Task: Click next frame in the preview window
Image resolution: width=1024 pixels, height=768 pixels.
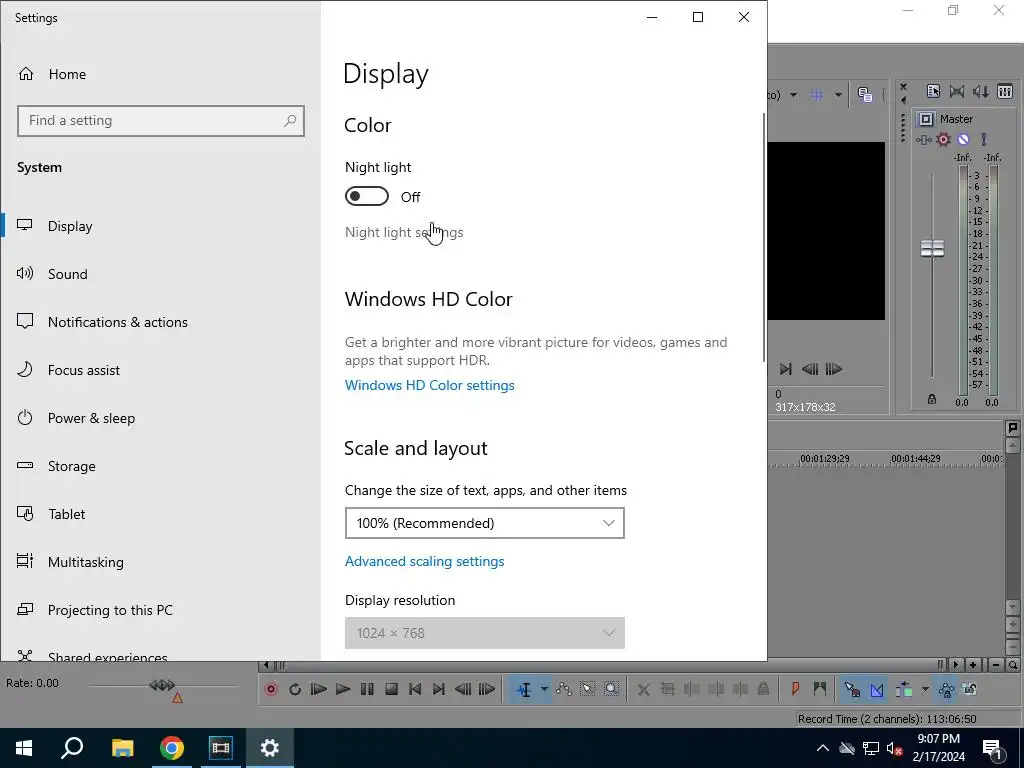Action: pyautogui.click(x=833, y=369)
